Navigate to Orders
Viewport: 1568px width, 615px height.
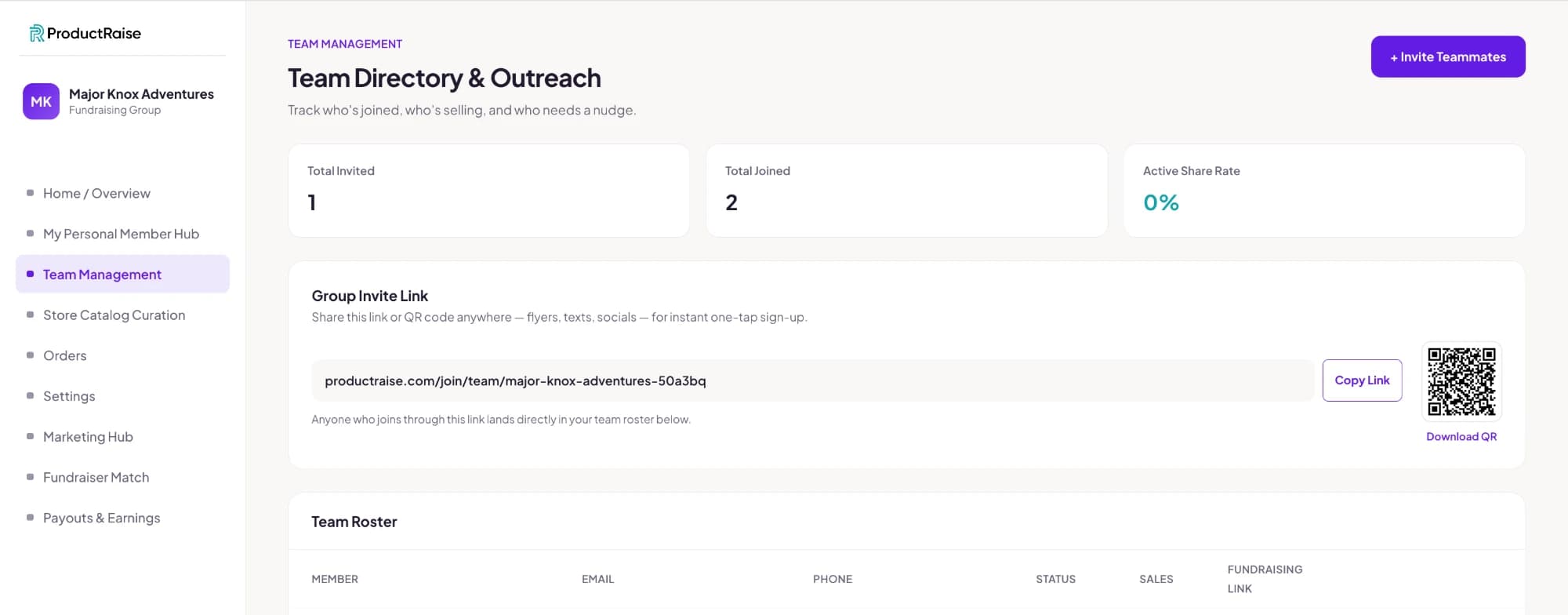click(x=64, y=355)
